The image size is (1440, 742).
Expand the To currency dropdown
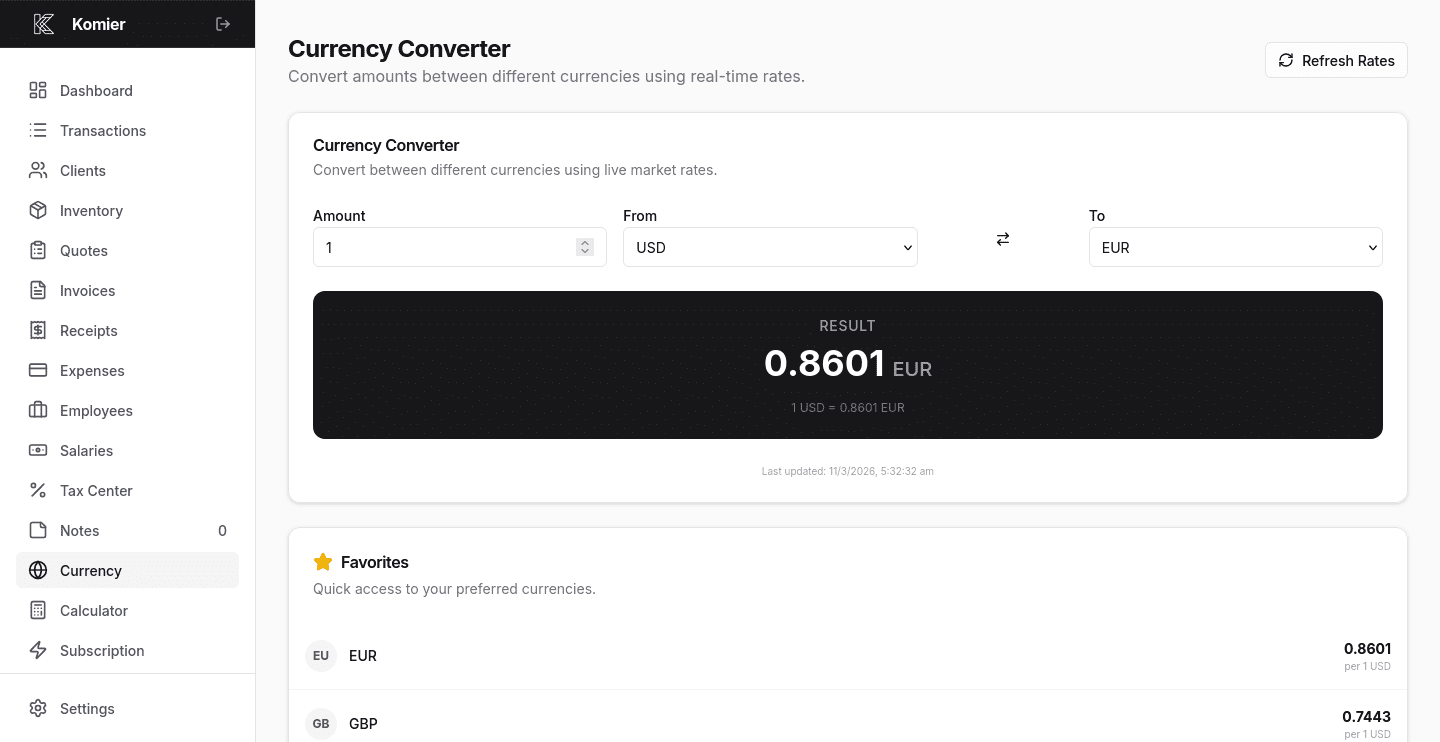click(1235, 247)
